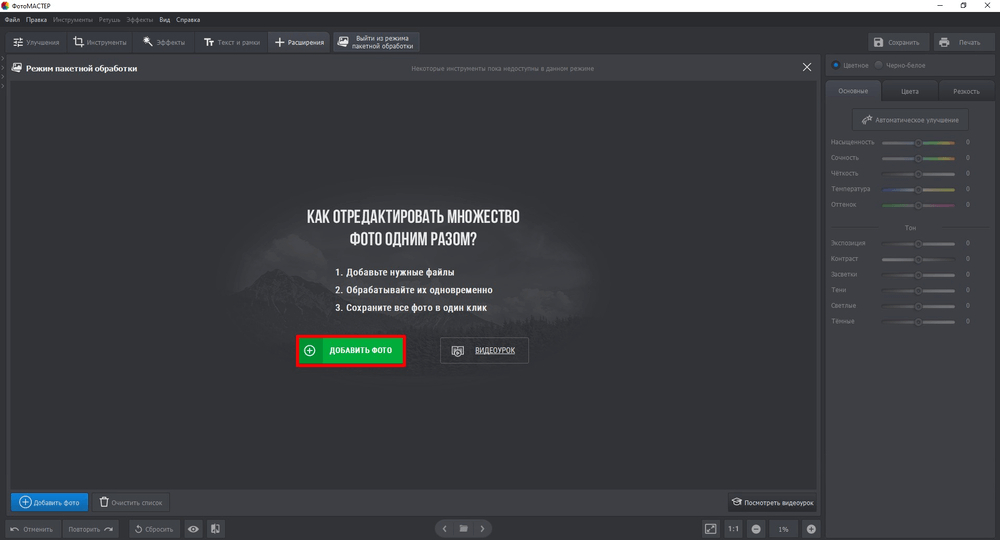Image resolution: width=1000 pixels, height=540 pixels.
Task: Click the before/after compare icon
Action: 216,529
